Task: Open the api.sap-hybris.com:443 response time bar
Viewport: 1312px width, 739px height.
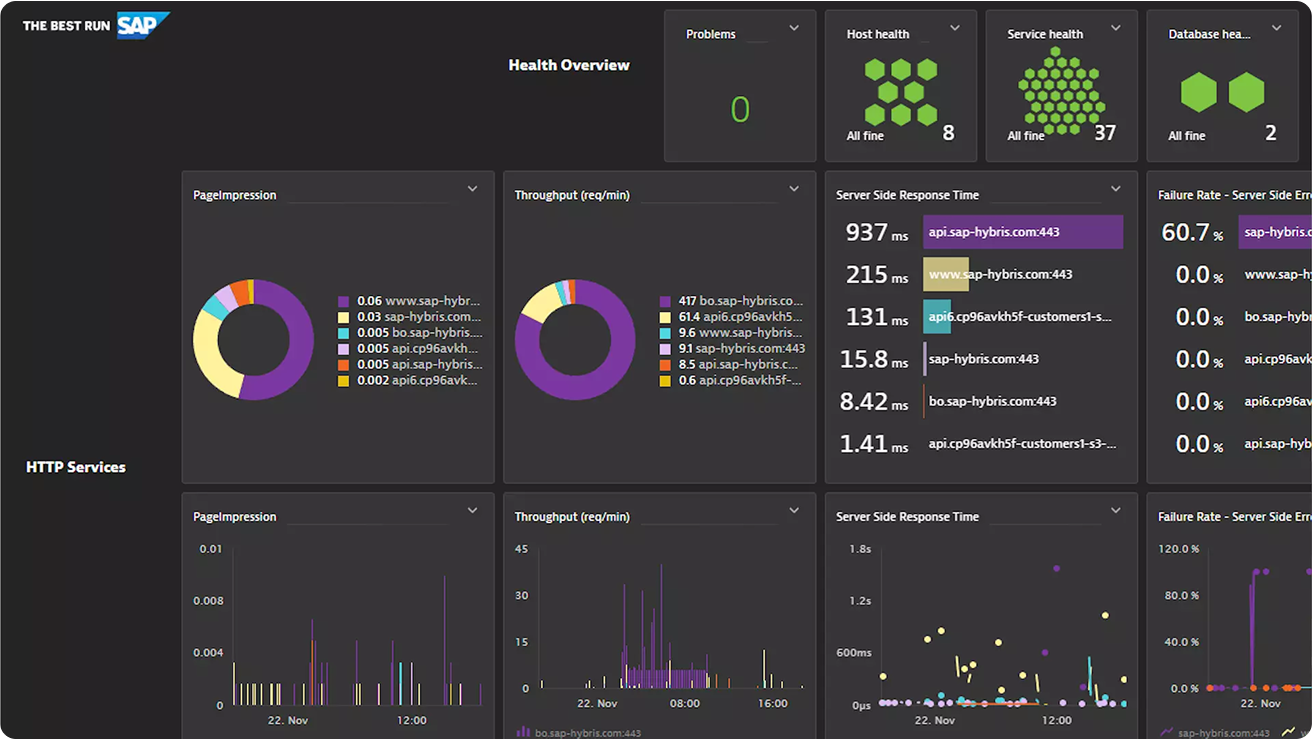Action: (x=1022, y=232)
